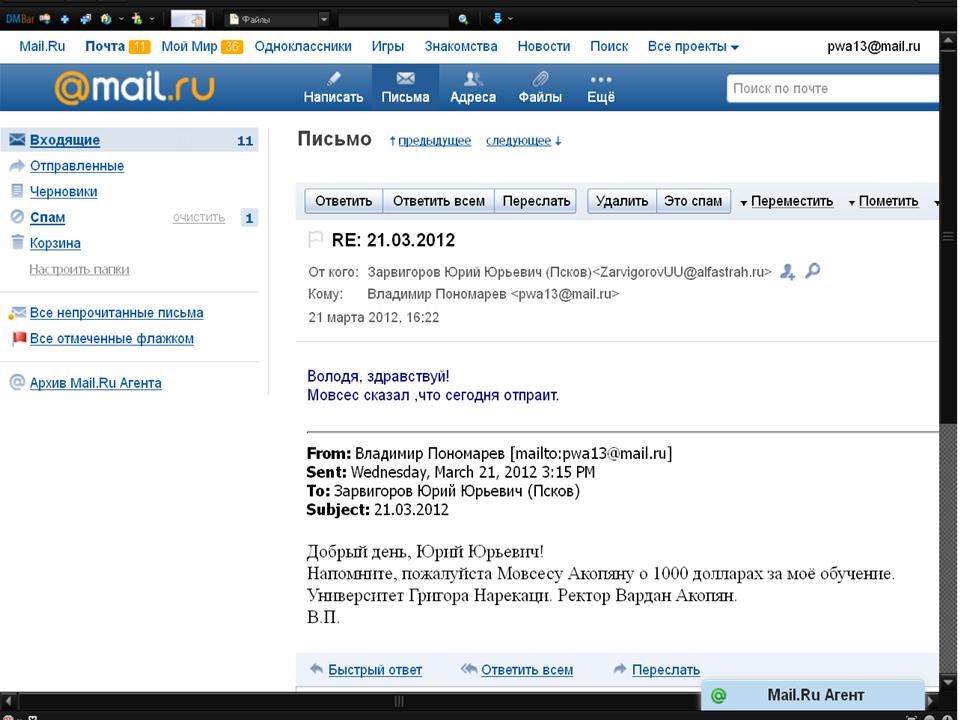960x720 pixels.
Task: Expand Все проекты dropdown
Action: (x=693, y=47)
